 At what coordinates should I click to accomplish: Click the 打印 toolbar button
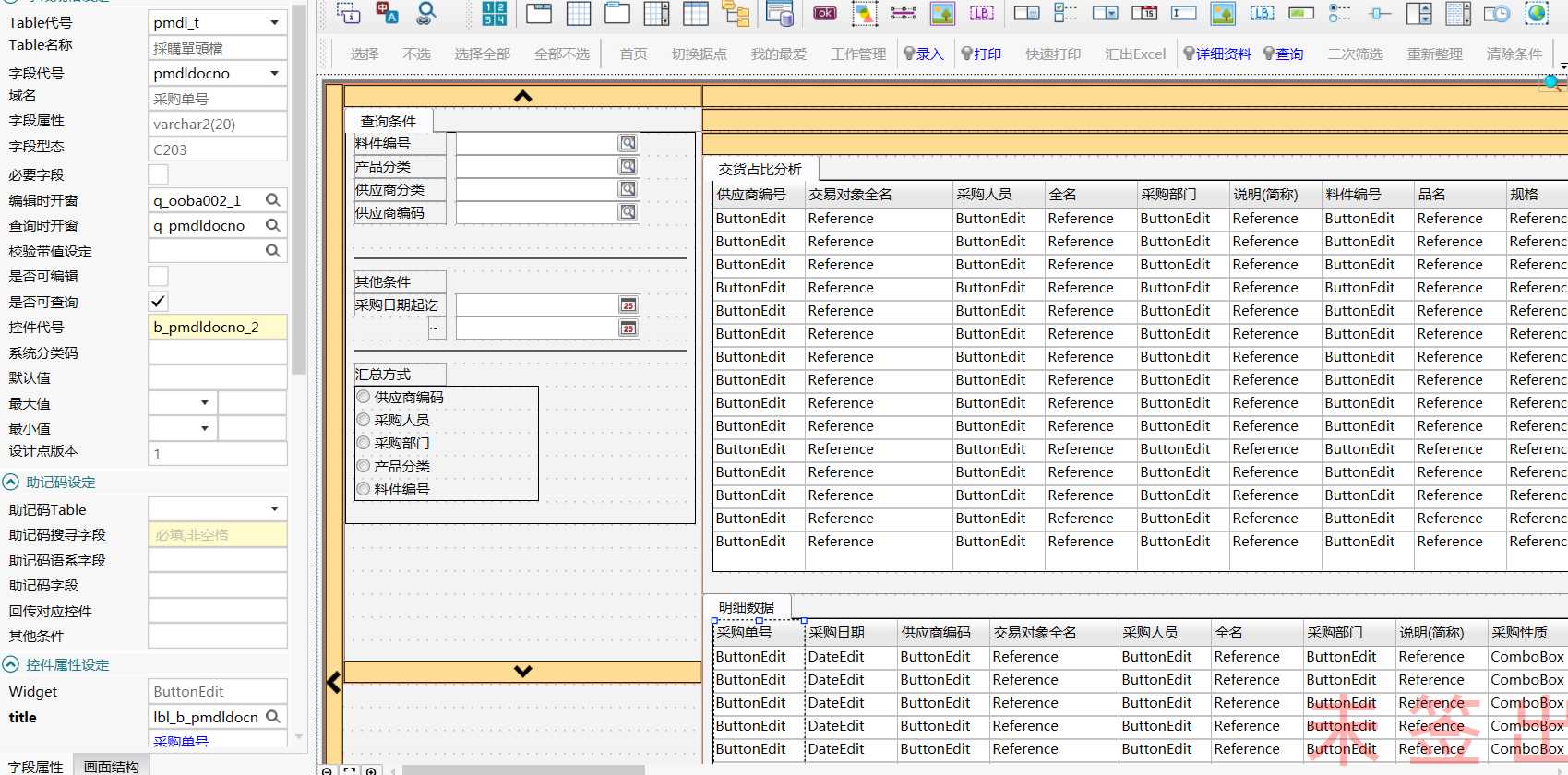[x=981, y=54]
